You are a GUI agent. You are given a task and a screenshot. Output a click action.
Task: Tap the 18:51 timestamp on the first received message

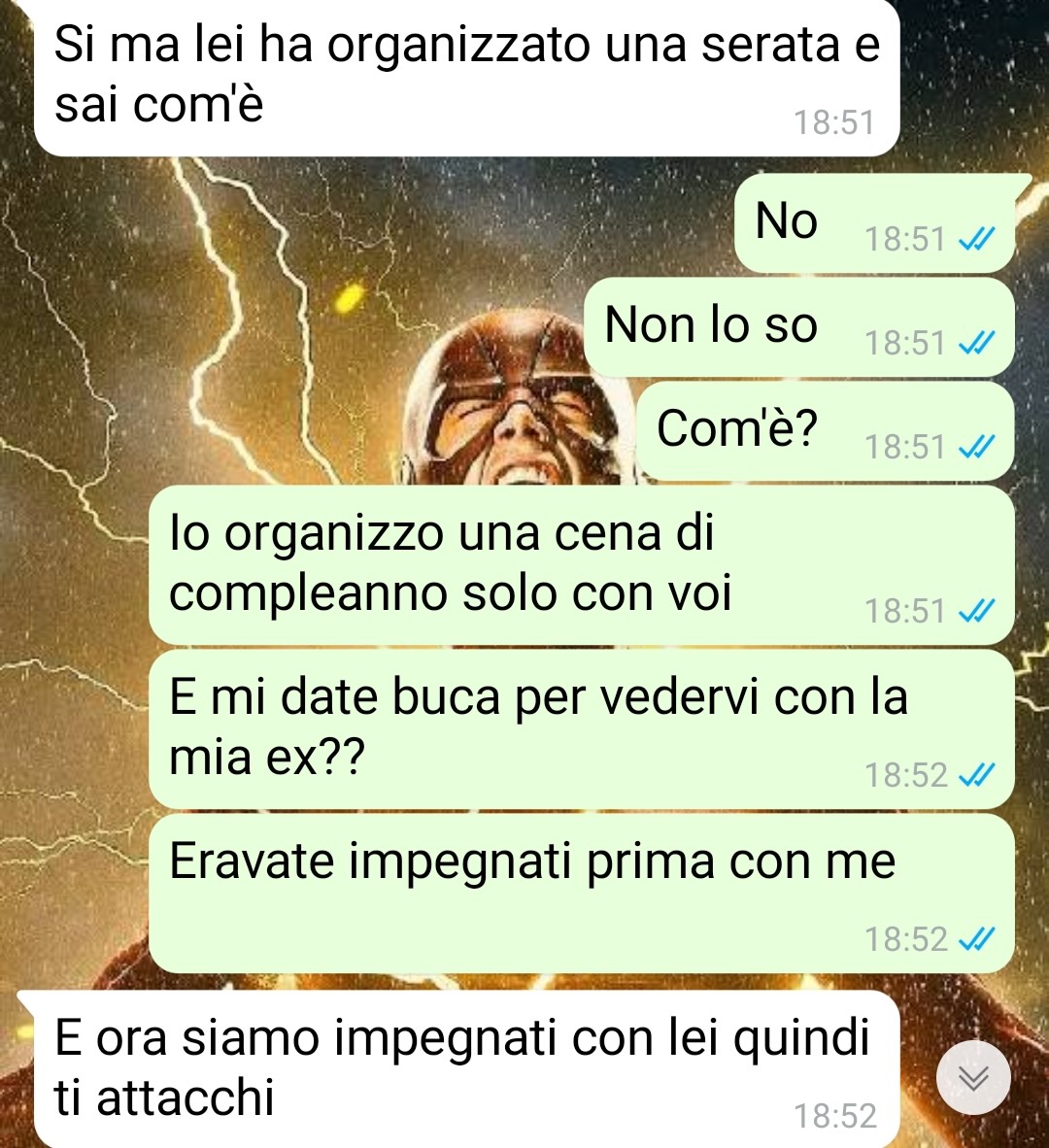[834, 122]
